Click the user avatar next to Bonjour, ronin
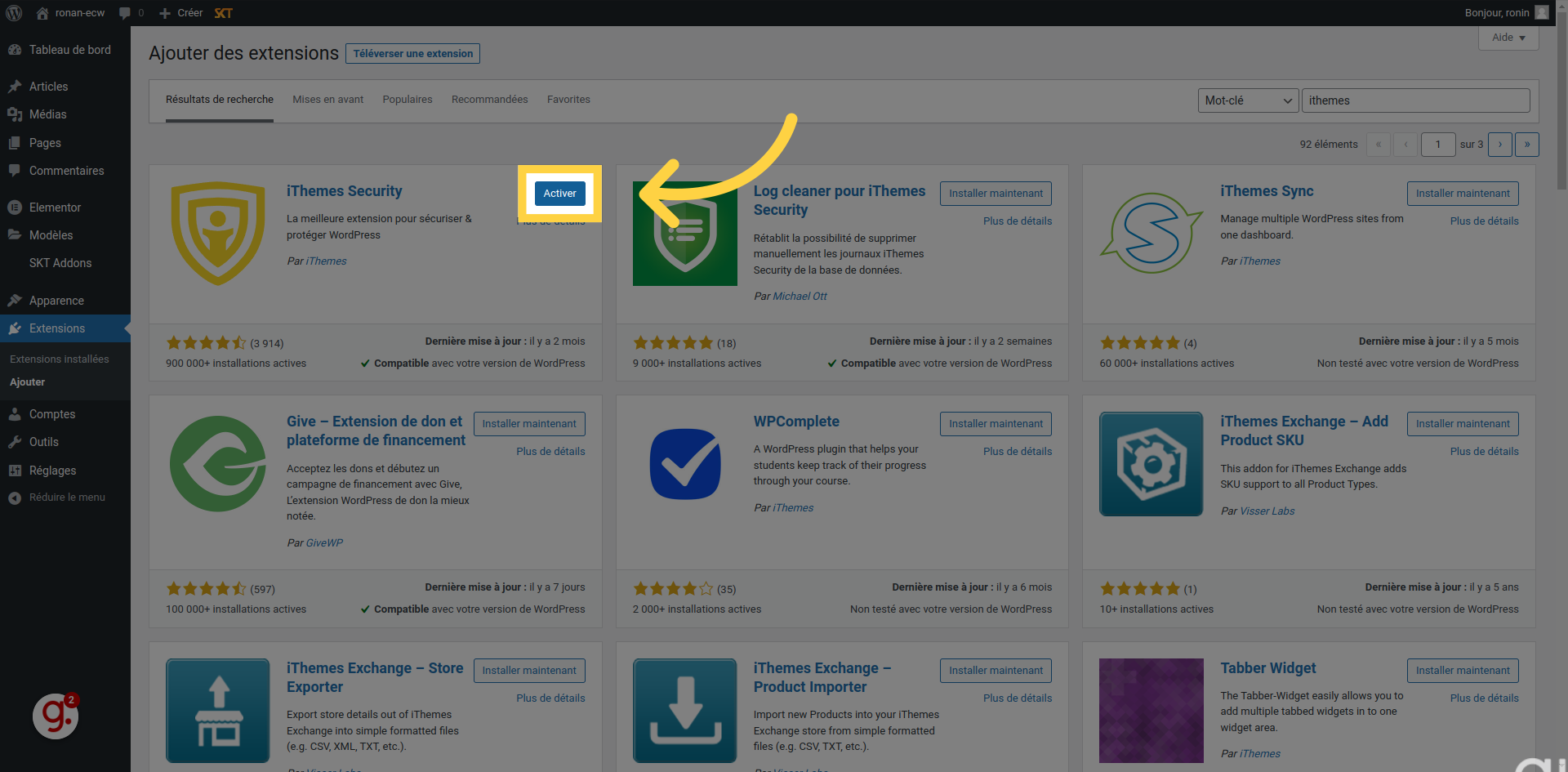 point(1541,12)
